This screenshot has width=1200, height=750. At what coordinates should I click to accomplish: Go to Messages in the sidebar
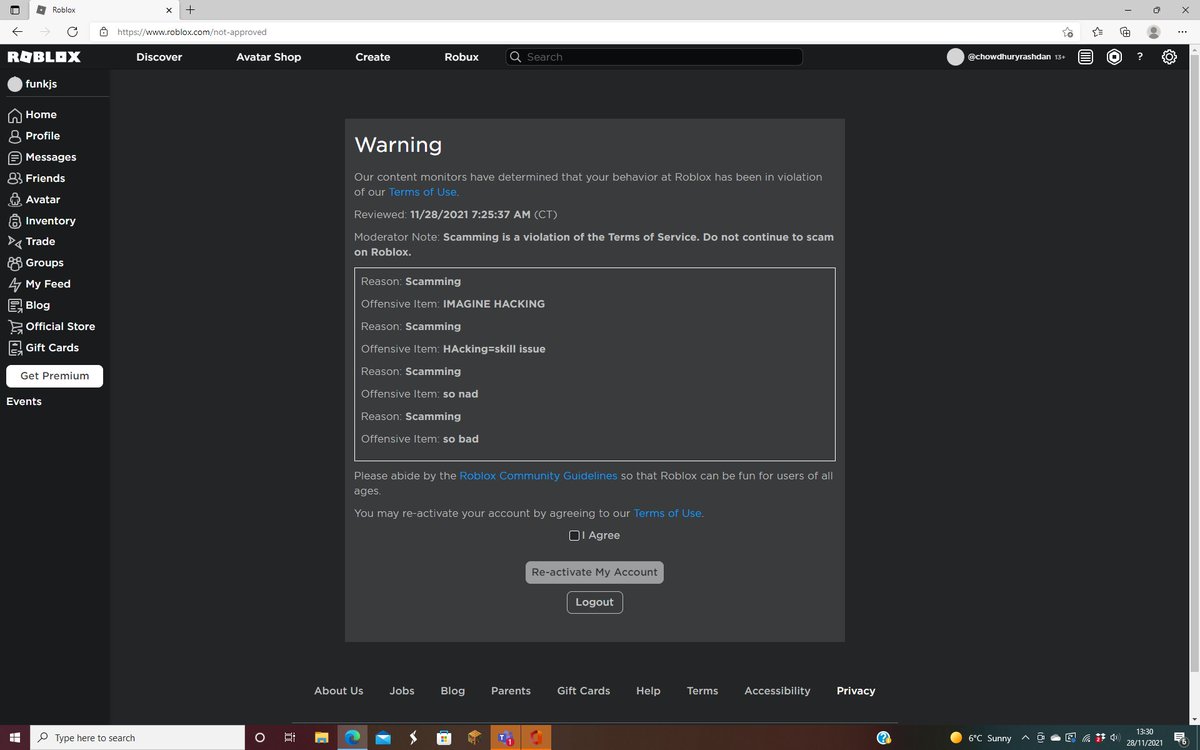point(42,157)
